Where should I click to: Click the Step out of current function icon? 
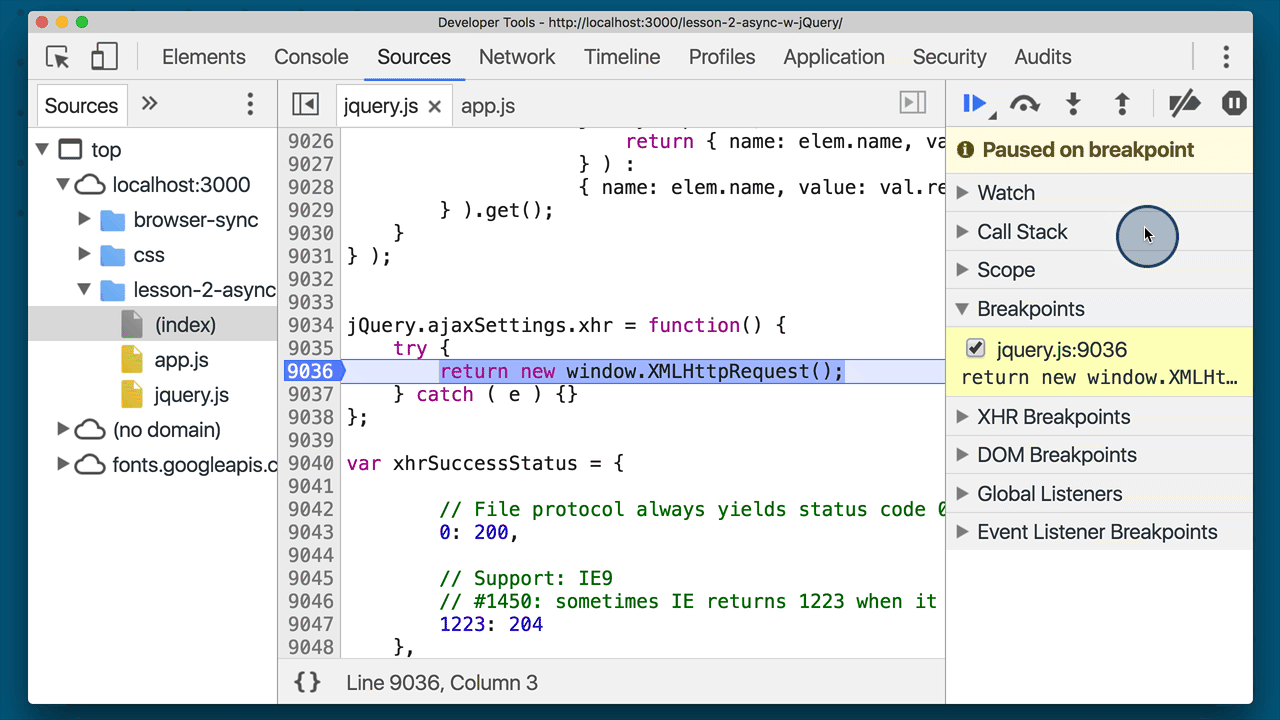pyautogui.click(x=1121, y=103)
